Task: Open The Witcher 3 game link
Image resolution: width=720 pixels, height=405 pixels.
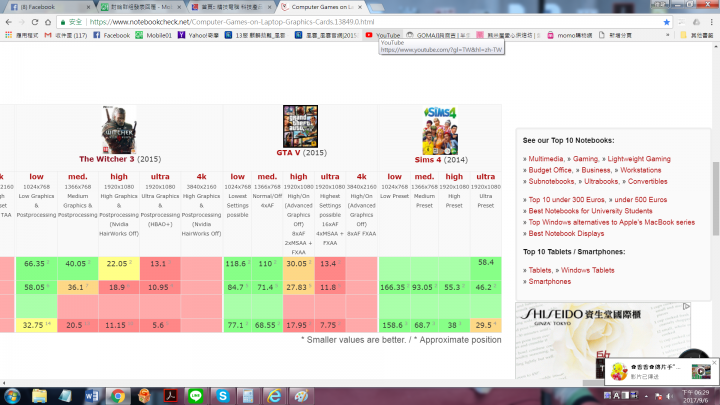Action: coord(107,159)
